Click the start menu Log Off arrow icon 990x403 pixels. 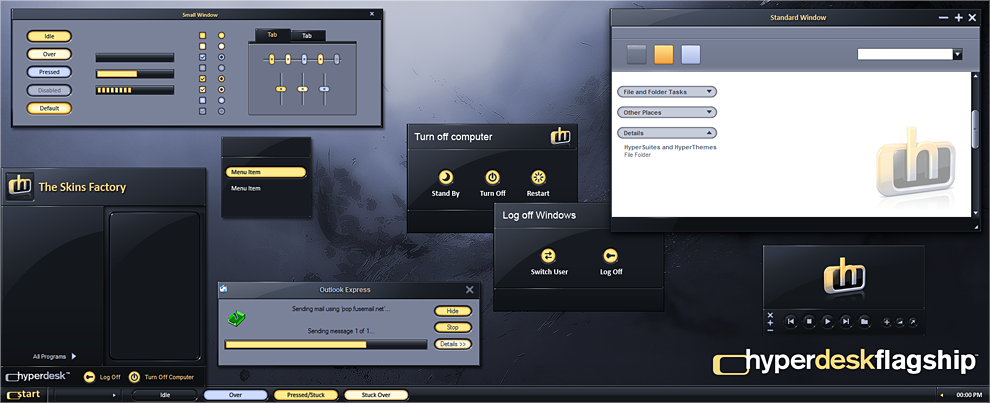[89, 377]
